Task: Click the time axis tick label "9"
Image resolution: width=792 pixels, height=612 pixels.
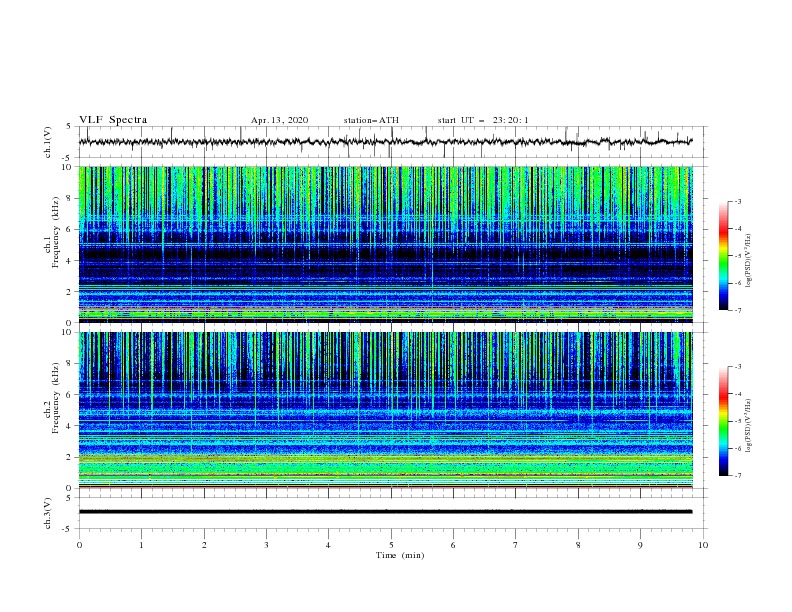Action: (x=640, y=545)
